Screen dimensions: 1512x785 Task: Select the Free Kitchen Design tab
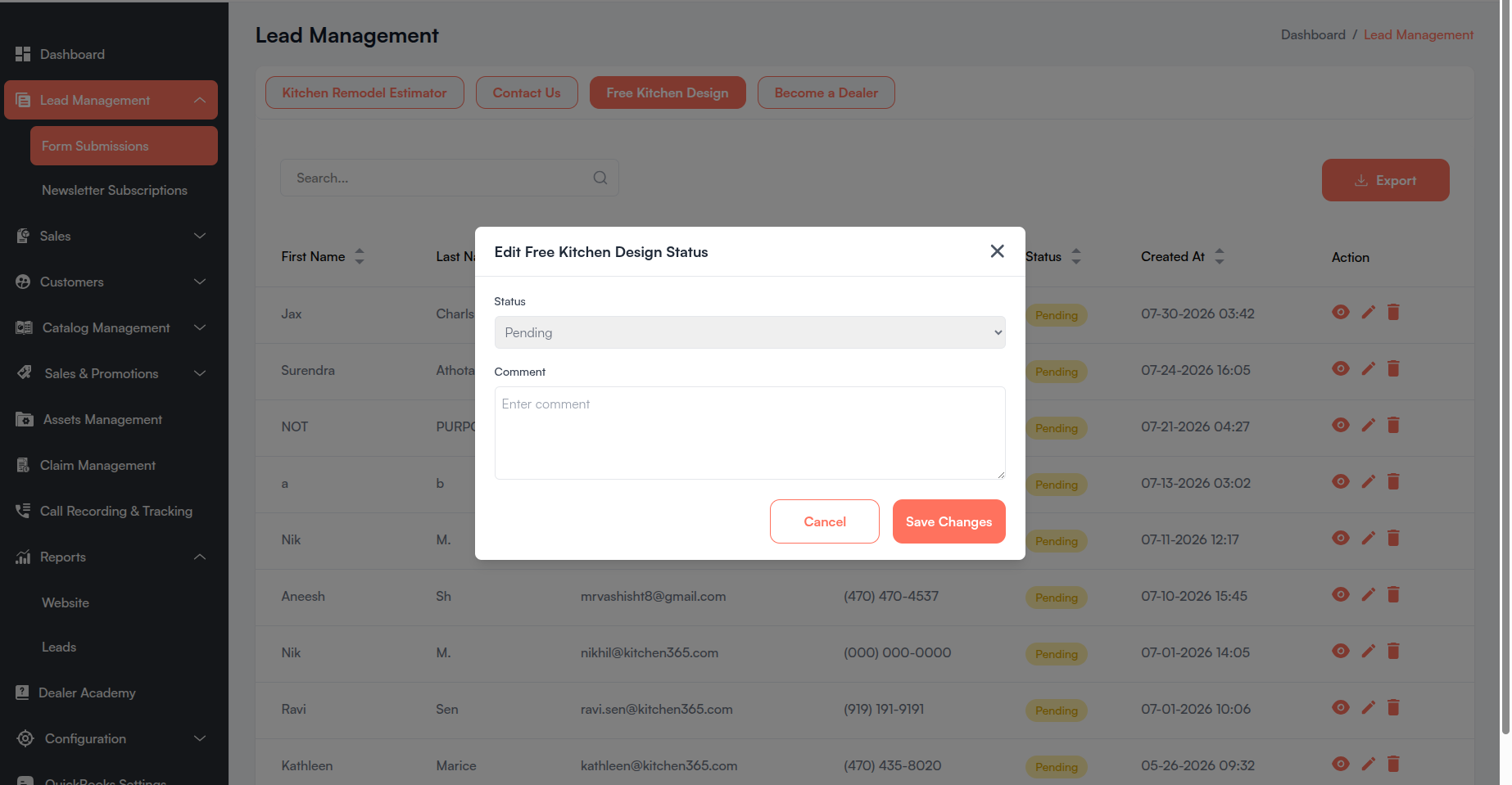click(668, 92)
